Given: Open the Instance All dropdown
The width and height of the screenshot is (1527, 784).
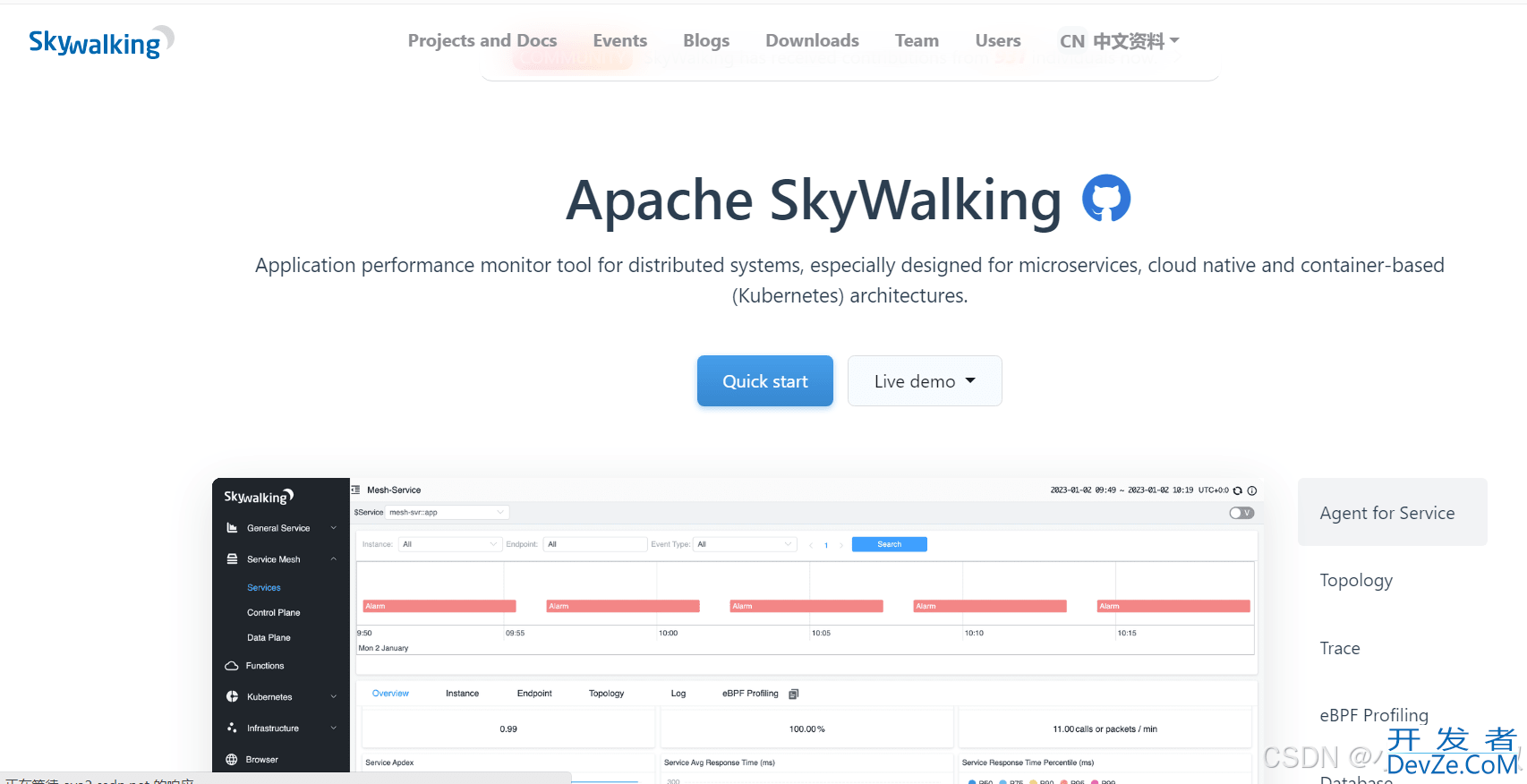Looking at the screenshot, I should tap(448, 544).
